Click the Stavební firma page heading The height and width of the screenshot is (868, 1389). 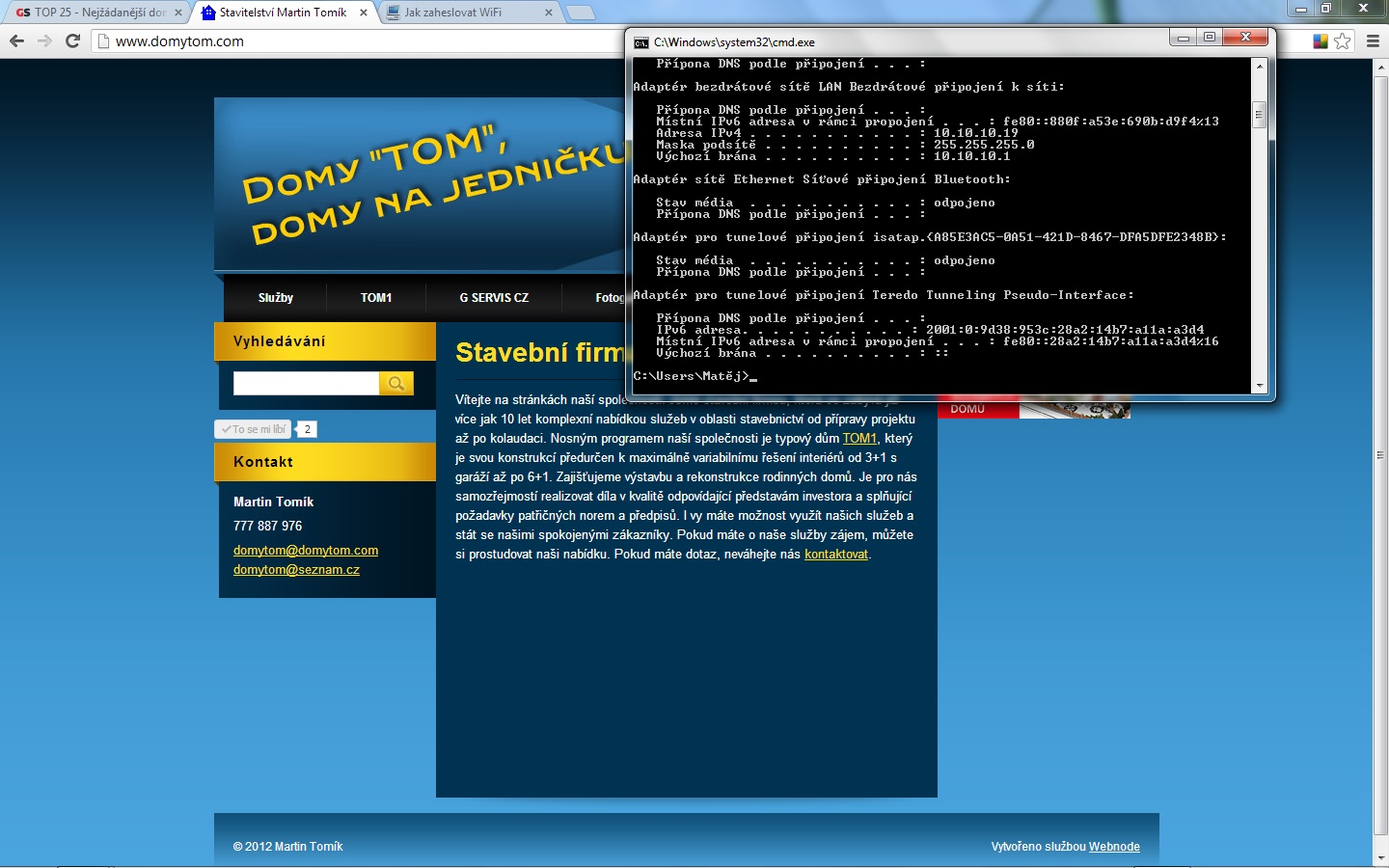(x=540, y=353)
